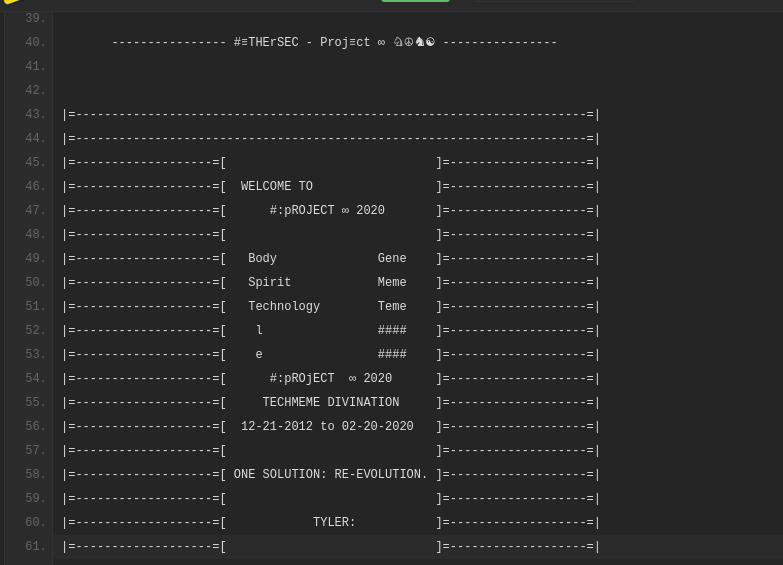This screenshot has width=783, height=565.
Task: Click line number 43
Action: [x=35, y=114]
